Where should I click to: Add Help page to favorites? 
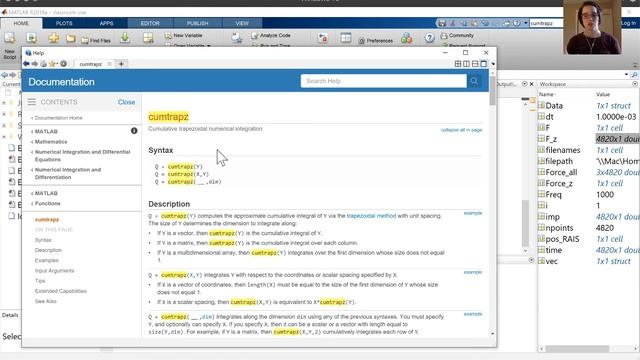click(53, 64)
